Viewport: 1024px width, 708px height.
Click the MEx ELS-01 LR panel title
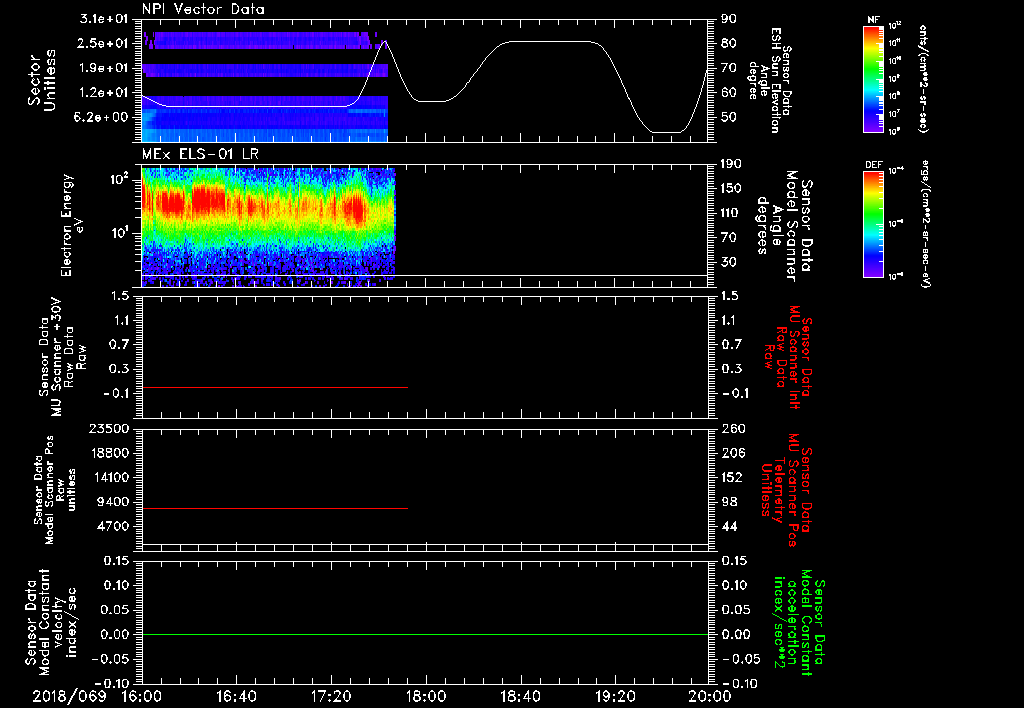pyautogui.click(x=200, y=154)
